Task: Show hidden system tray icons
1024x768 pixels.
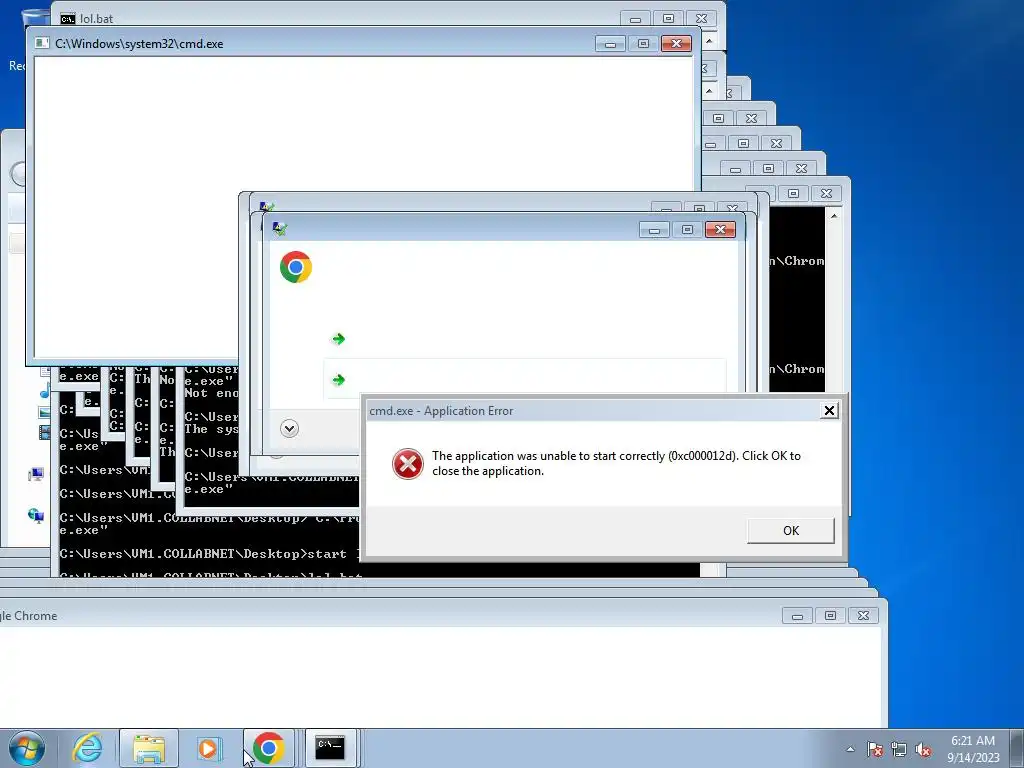Action: [x=850, y=749]
